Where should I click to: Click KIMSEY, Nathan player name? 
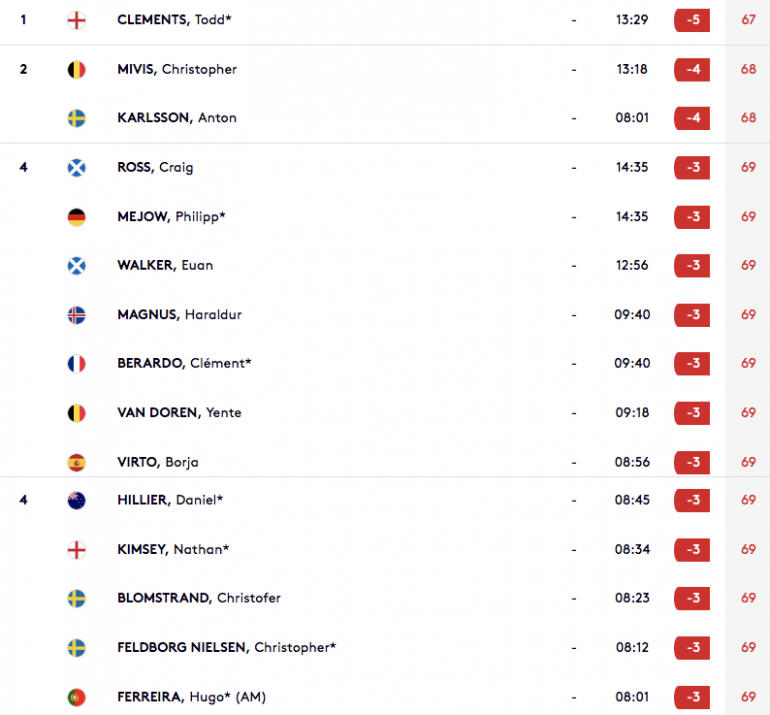point(173,549)
